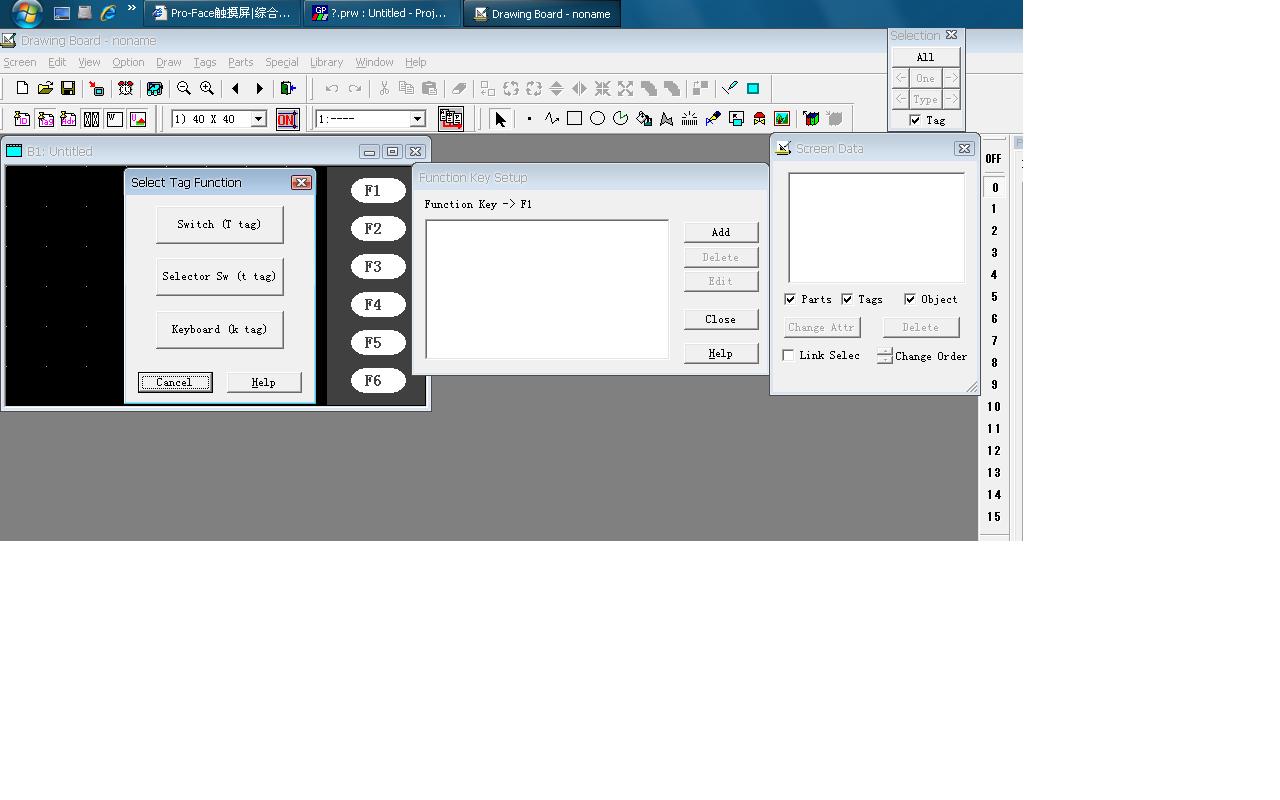Open the Parts menu
This screenshot has width=1280, height=800.
click(240, 62)
